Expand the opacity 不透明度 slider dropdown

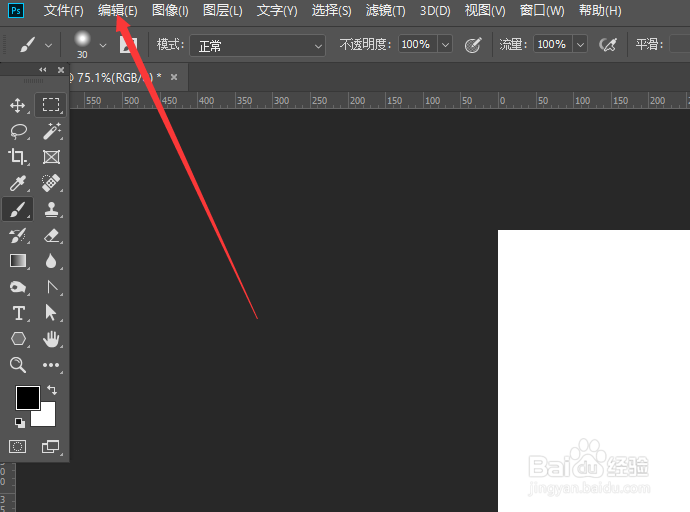445,44
